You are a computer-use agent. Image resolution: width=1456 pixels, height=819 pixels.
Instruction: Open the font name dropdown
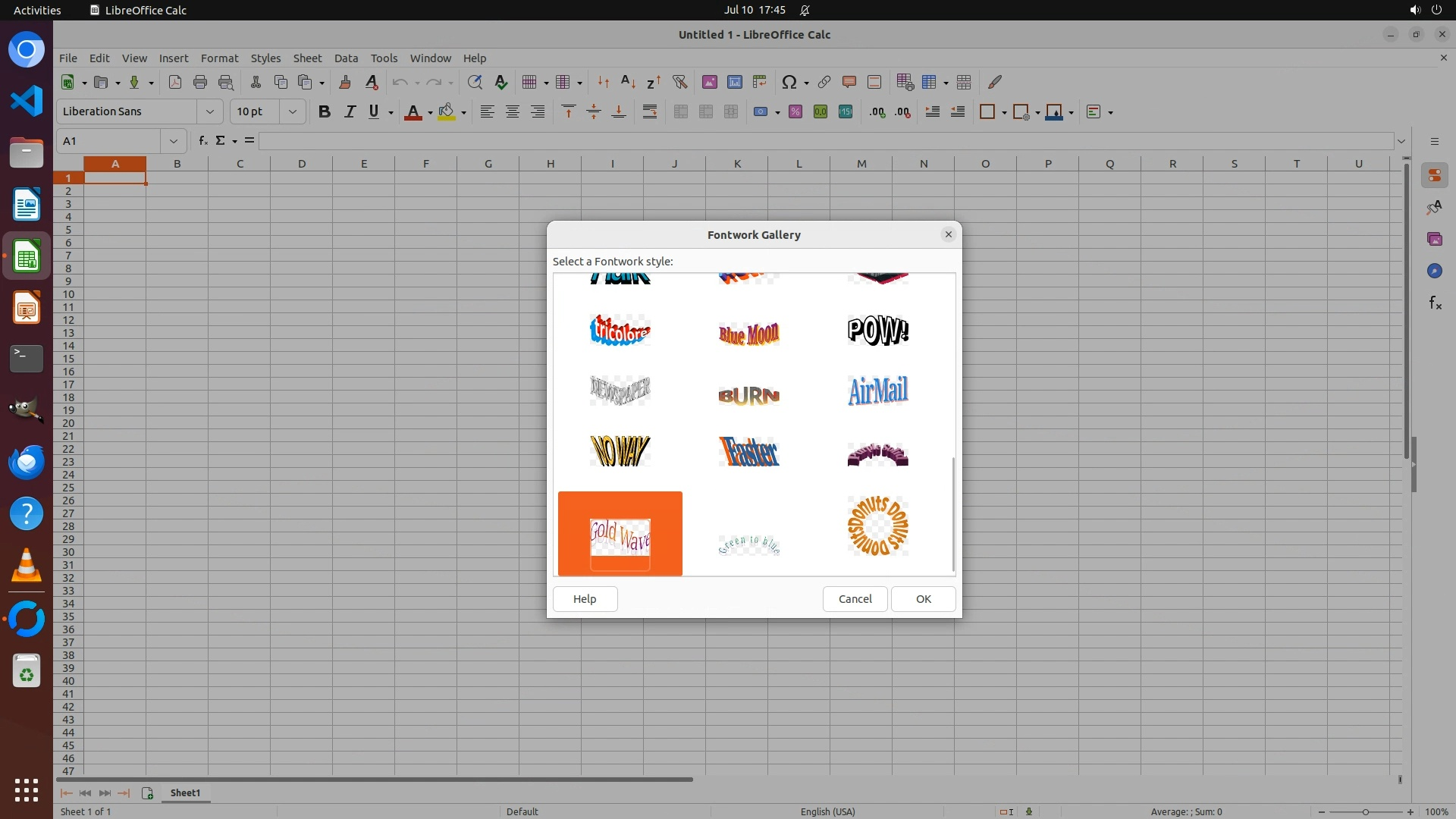click(210, 111)
